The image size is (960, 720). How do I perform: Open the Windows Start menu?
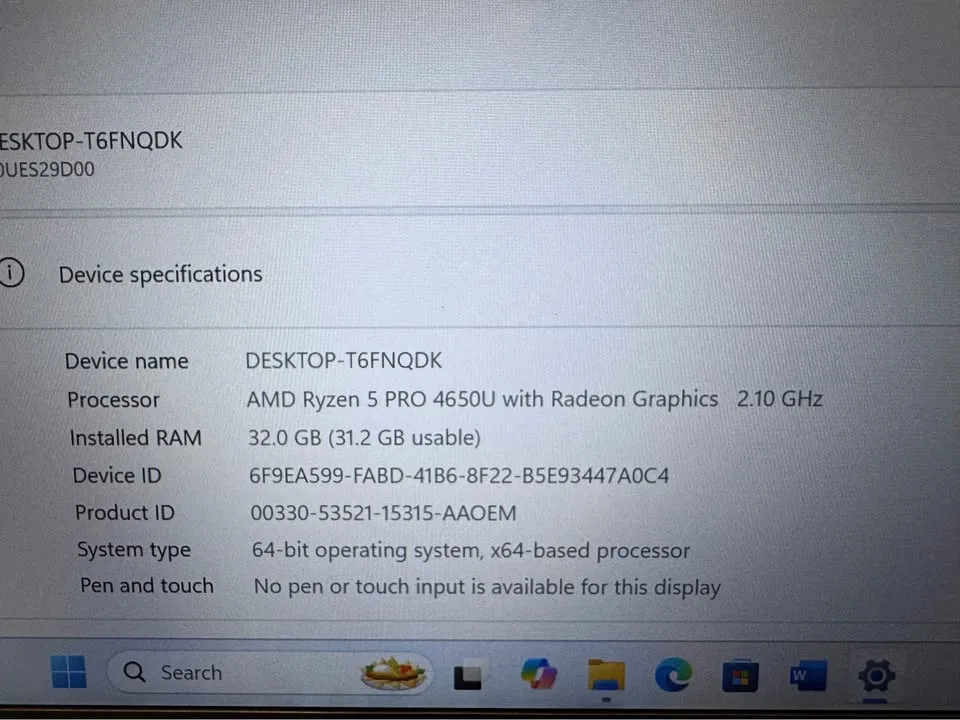tap(68, 673)
